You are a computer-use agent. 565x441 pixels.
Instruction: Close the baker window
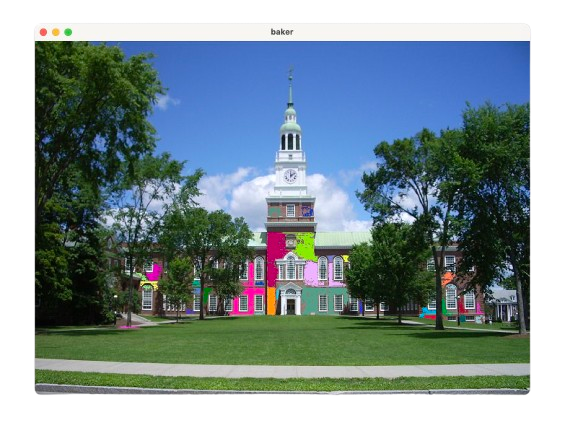43,32
